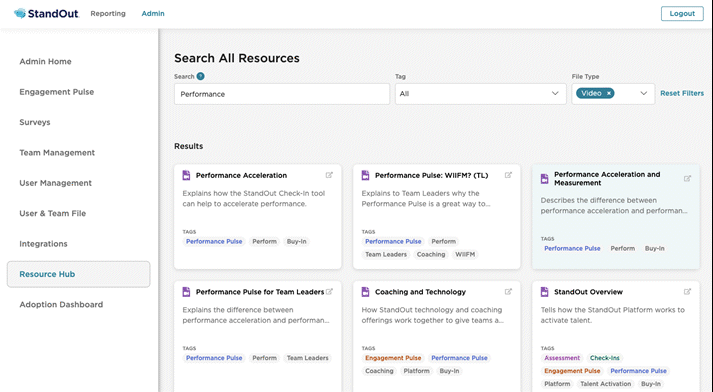Click the Search field containing Performance
Image resolution: width=713 pixels, height=392 pixels.
282,94
